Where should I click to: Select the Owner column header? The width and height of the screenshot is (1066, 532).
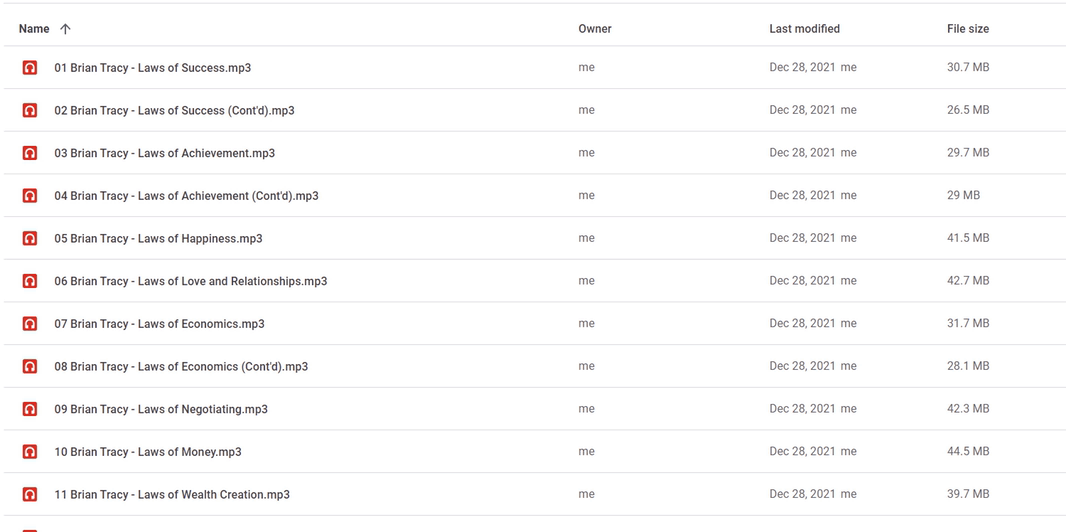point(595,29)
